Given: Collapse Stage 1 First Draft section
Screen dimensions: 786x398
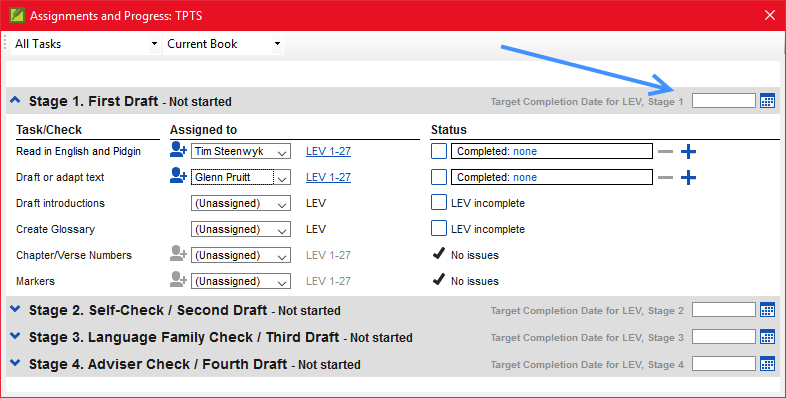Looking at the screenshot, I should pos(15,100).
